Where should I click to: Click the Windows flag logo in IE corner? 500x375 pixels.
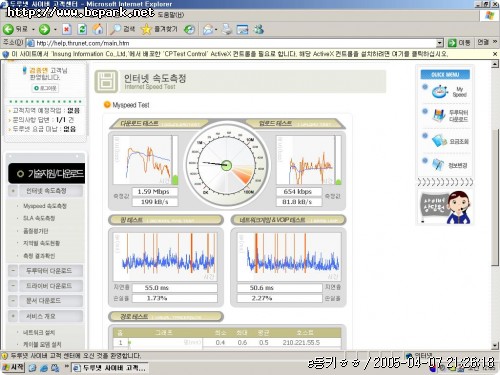[x=489, y=15]
